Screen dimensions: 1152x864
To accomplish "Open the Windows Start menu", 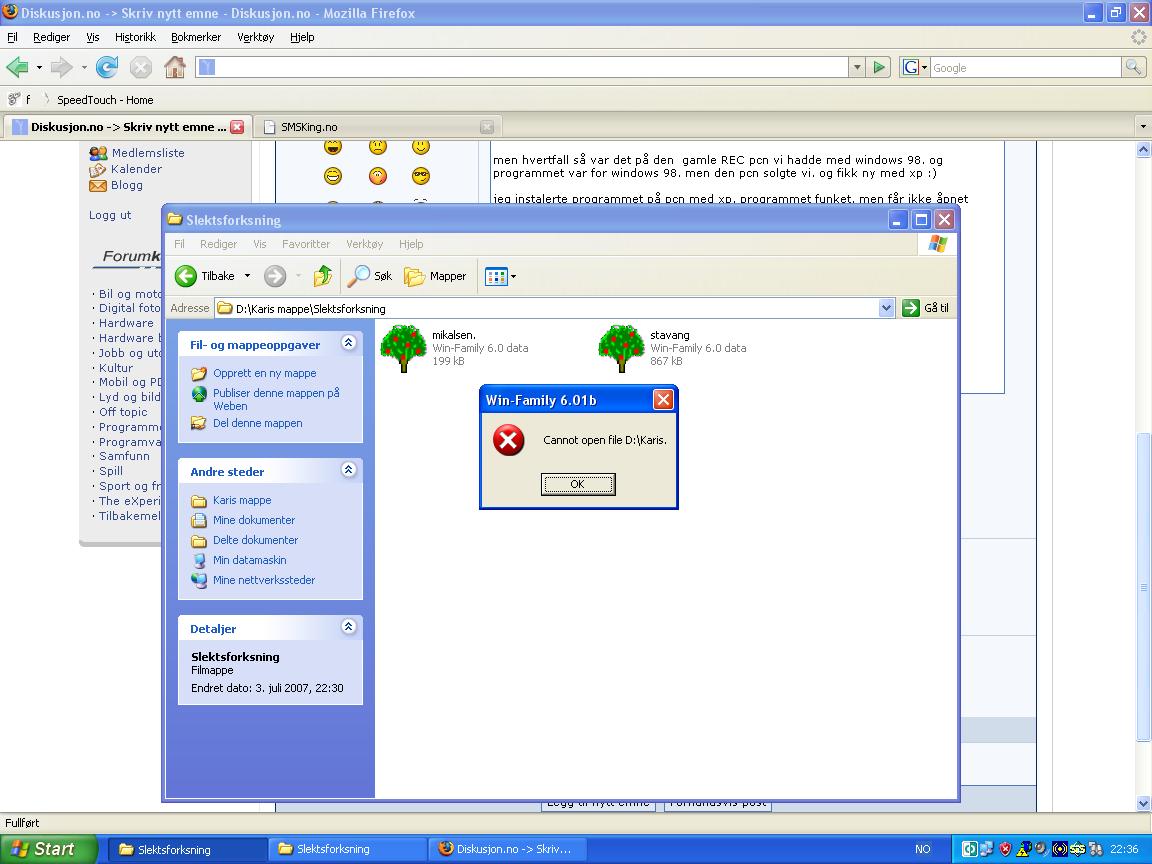I will pos(48,849).
